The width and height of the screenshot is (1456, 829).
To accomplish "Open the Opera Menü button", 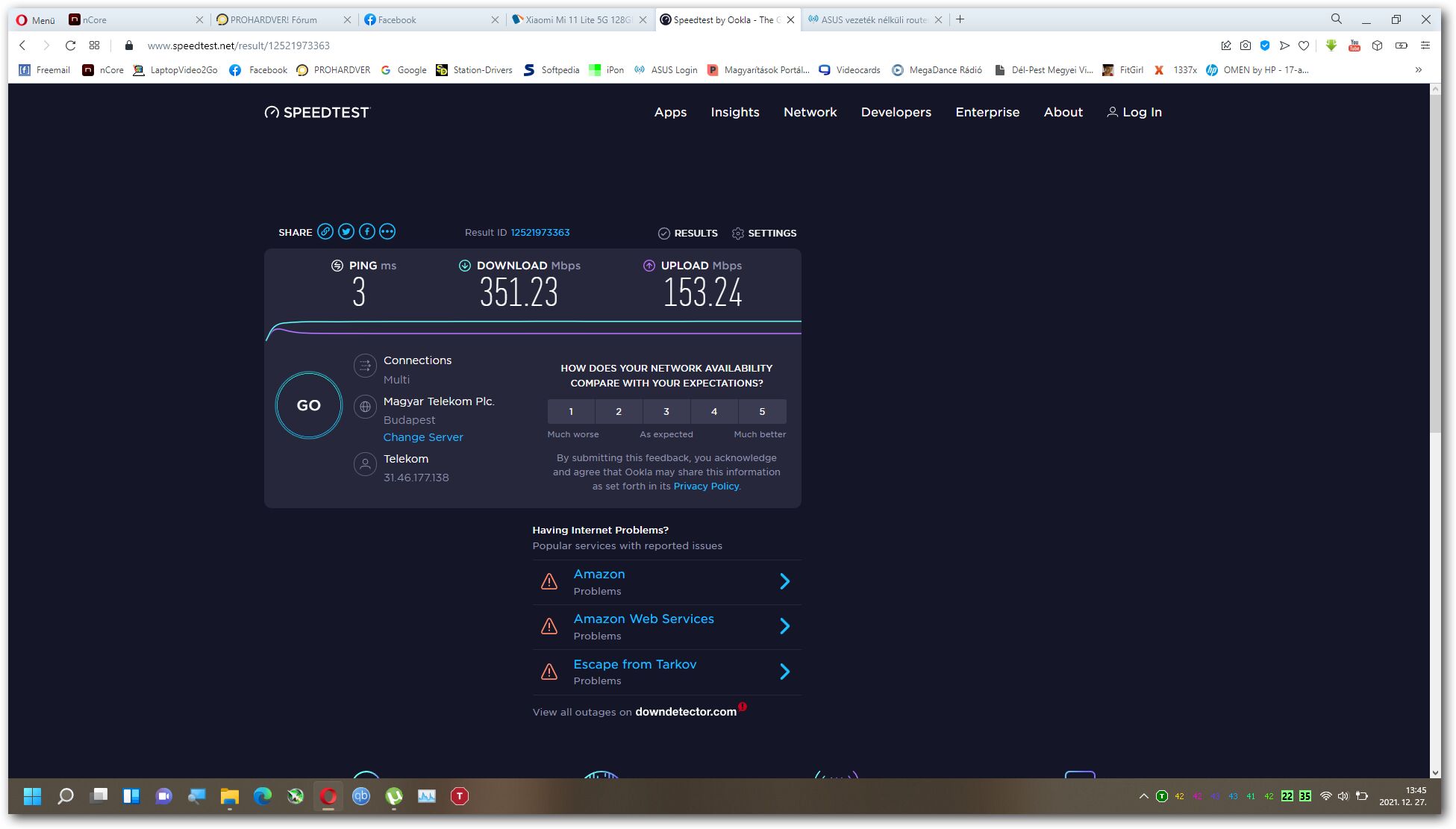I will [x=36, y=20].
